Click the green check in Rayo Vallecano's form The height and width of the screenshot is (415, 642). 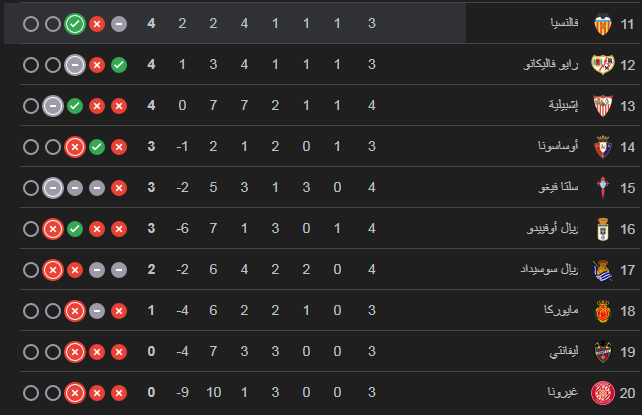pos(119,65)
